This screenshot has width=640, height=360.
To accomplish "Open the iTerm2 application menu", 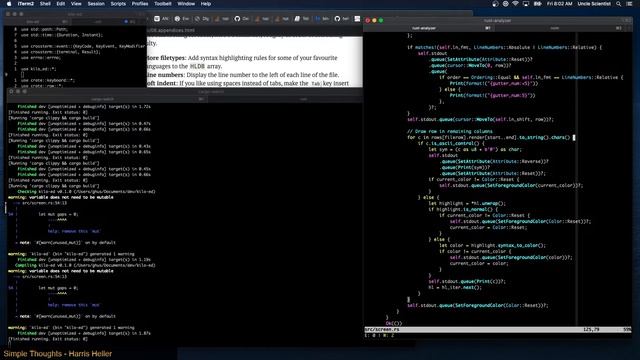I will (x=26, y=4).
